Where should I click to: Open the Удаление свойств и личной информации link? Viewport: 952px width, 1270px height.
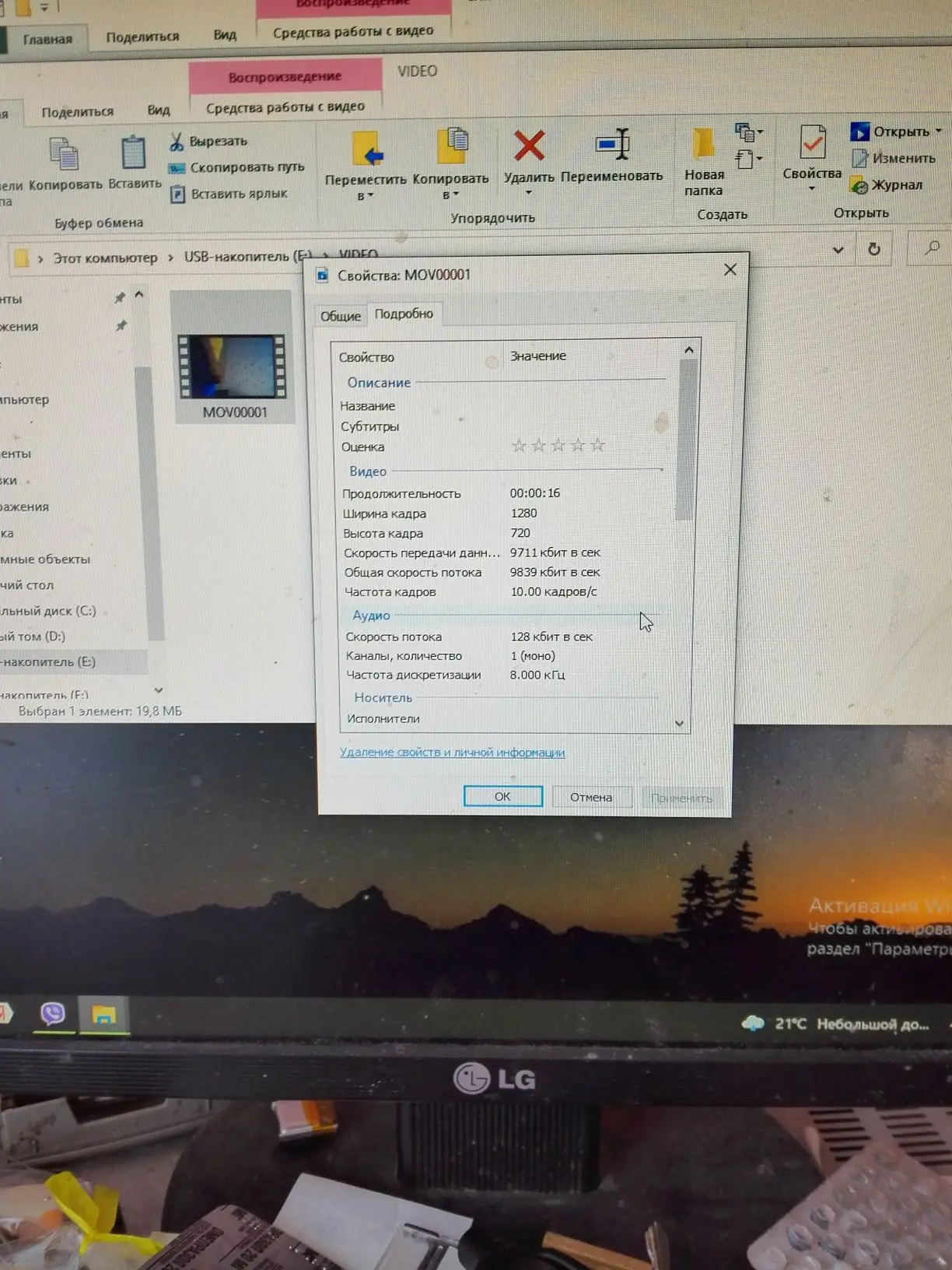(x=452, y=753)
